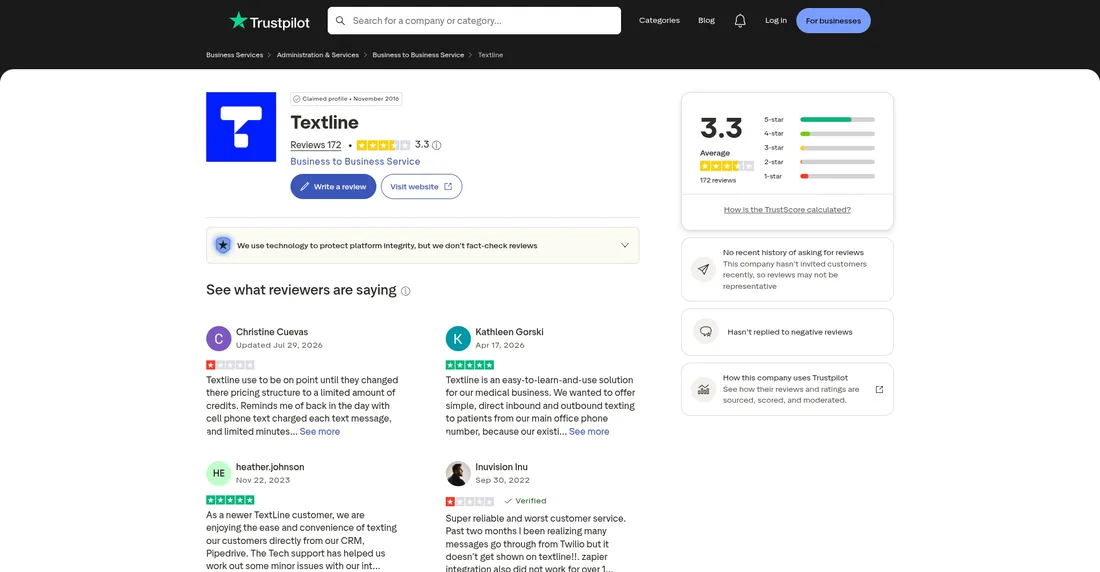Image resolution: width=1100 pixels, height=572 pixels.
Task: Click Christine Cuevas one-star rating
Action: [x=230, y=365]
